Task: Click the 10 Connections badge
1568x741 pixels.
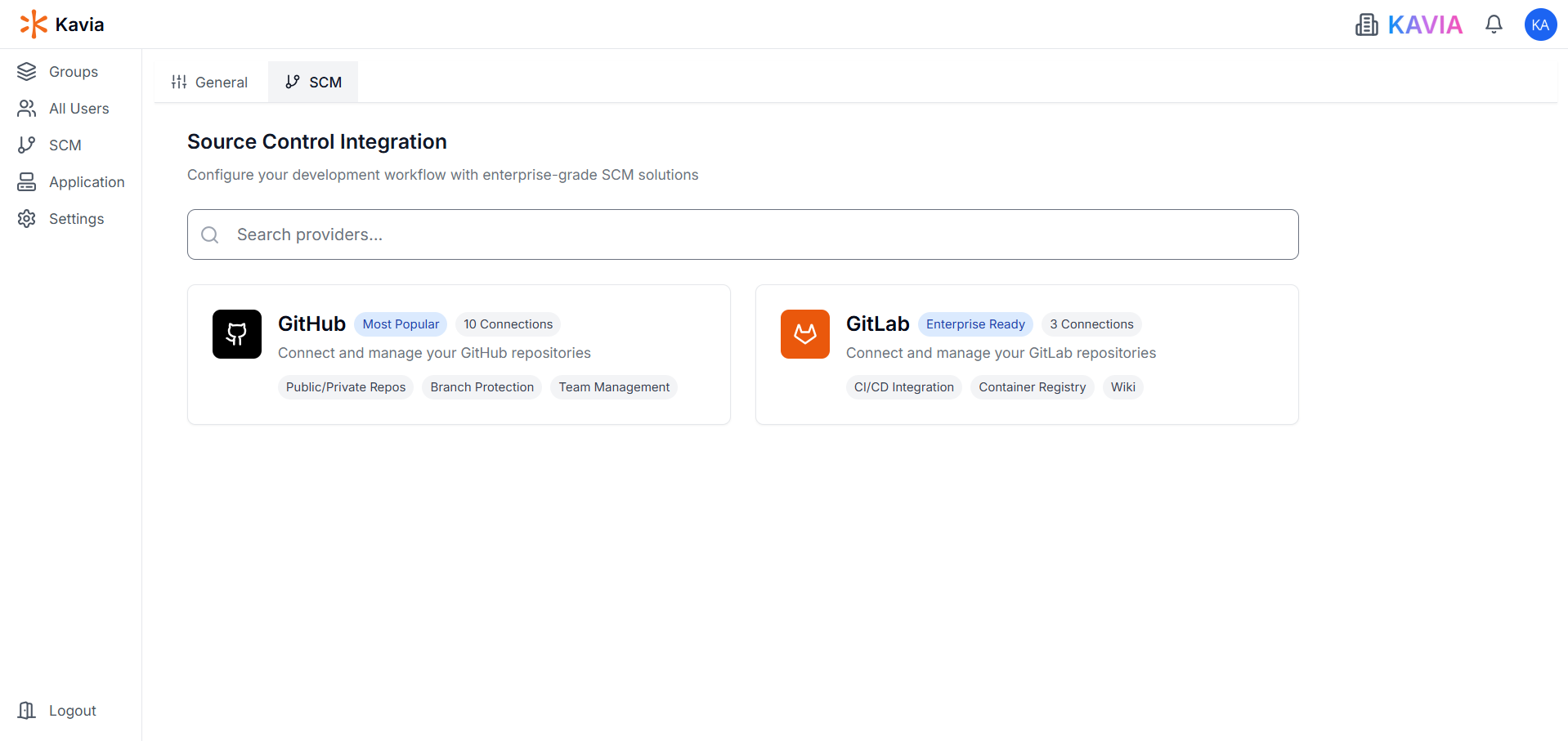Action: 508,324
